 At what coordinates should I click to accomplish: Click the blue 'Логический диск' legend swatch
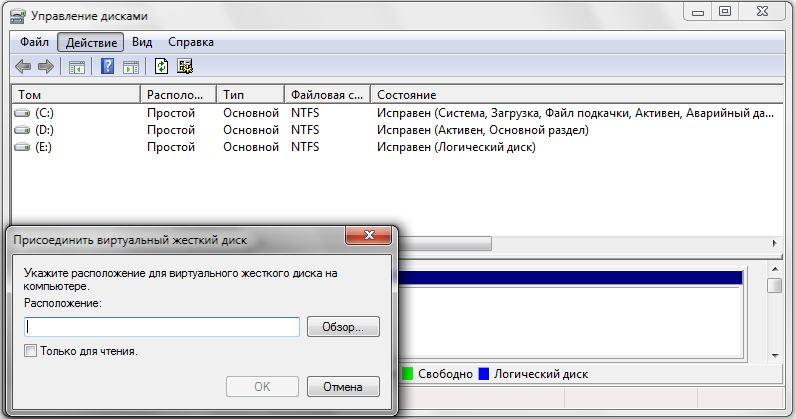pos(484,374)
